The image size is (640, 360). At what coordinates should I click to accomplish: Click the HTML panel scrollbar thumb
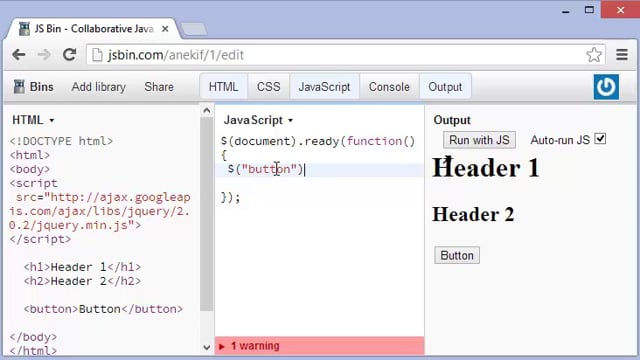[x=207, y=214]
